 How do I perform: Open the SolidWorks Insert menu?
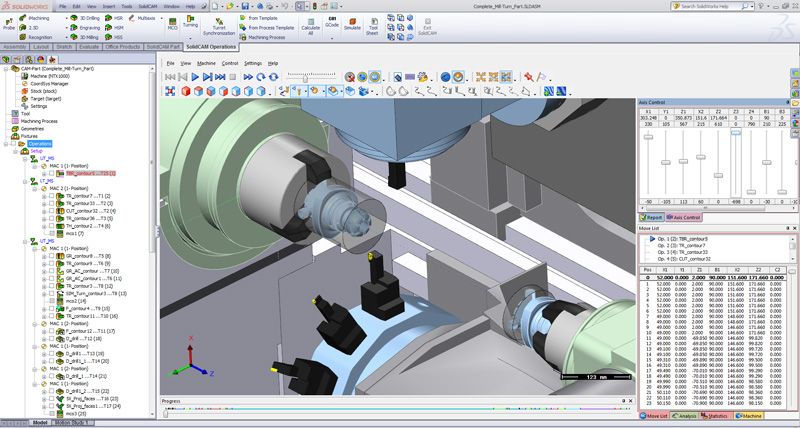point(109,6)
